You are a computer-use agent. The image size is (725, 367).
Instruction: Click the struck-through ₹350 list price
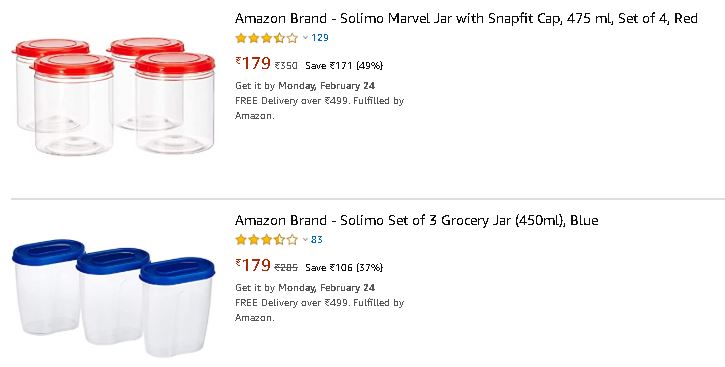[x=286, y=66]
